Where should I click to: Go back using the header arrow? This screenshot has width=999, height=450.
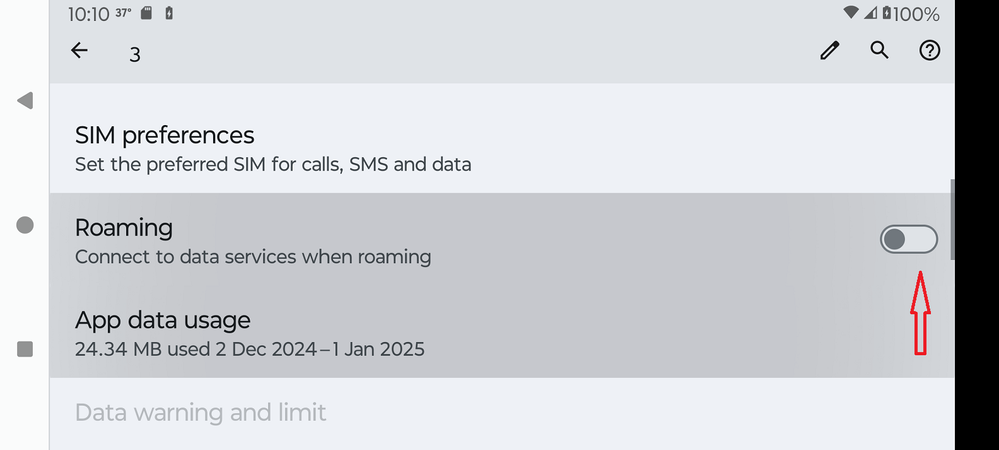79,51
